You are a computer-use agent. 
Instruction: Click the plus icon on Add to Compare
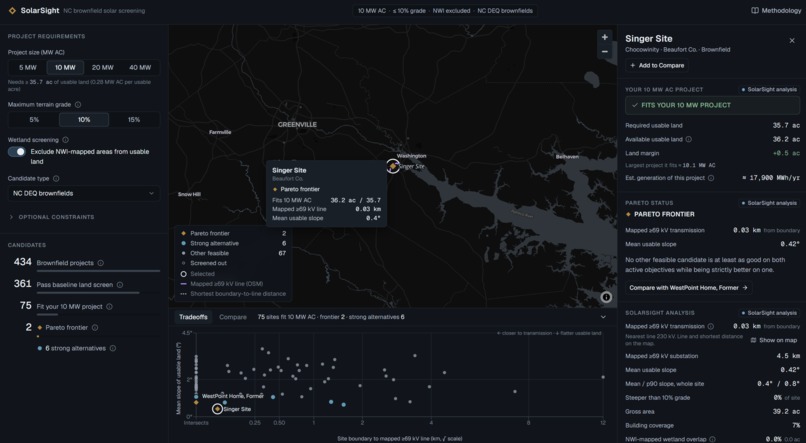(632, 65)
